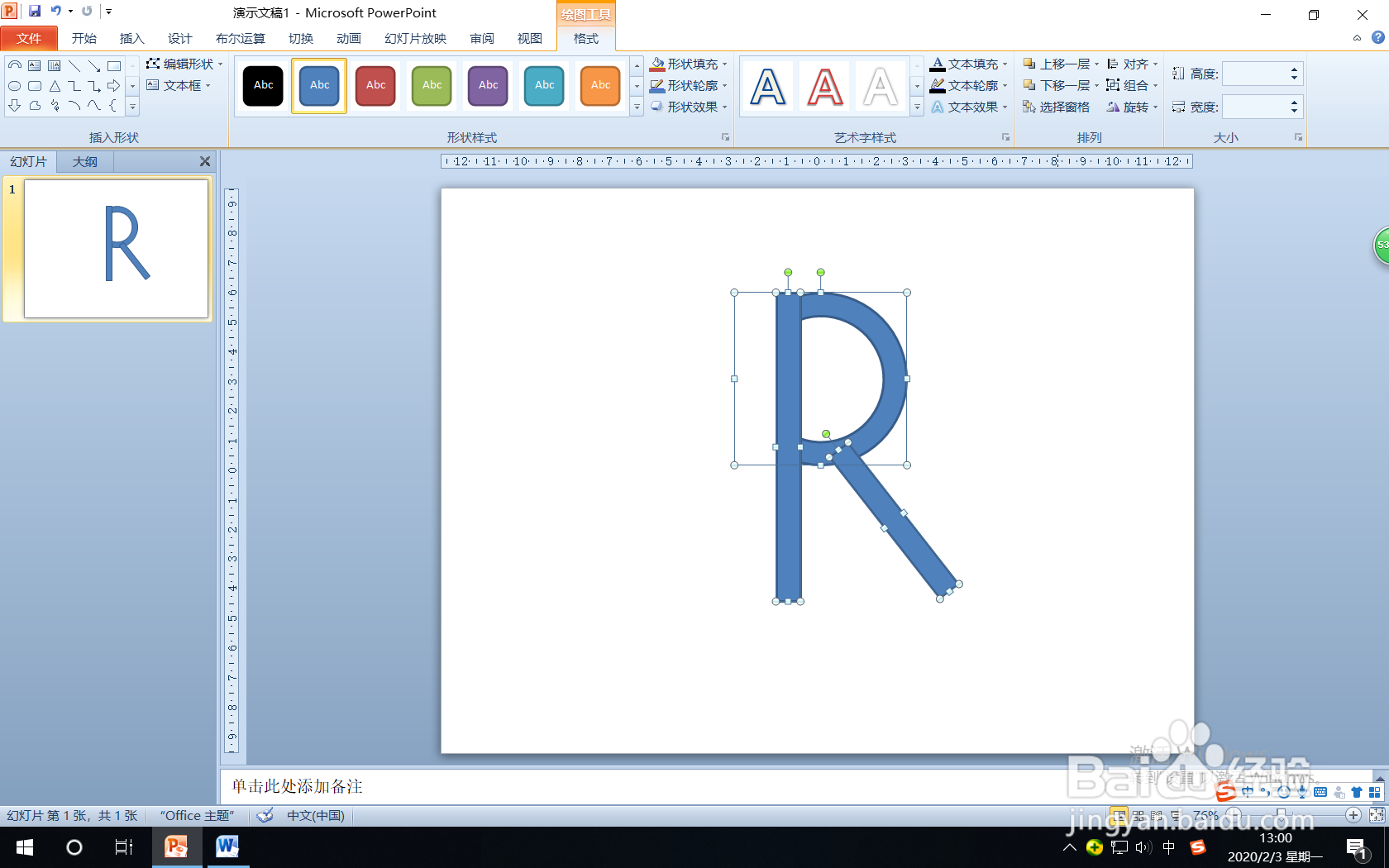This screenshot has height=868, width=1389.
Task: Open Word from the taskbar
Action: coord(226,847)
